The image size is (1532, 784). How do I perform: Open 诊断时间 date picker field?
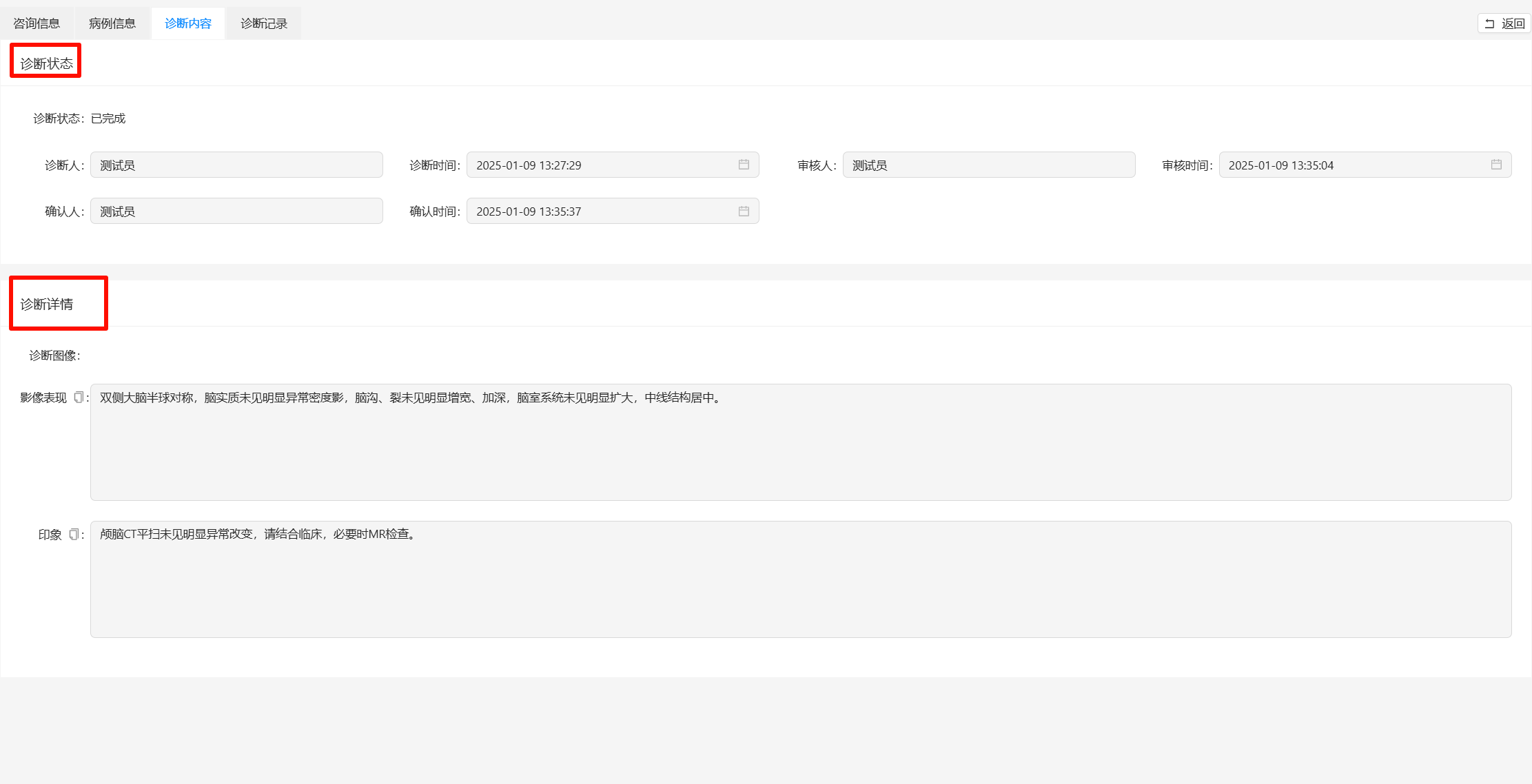(x=600, y=165)
